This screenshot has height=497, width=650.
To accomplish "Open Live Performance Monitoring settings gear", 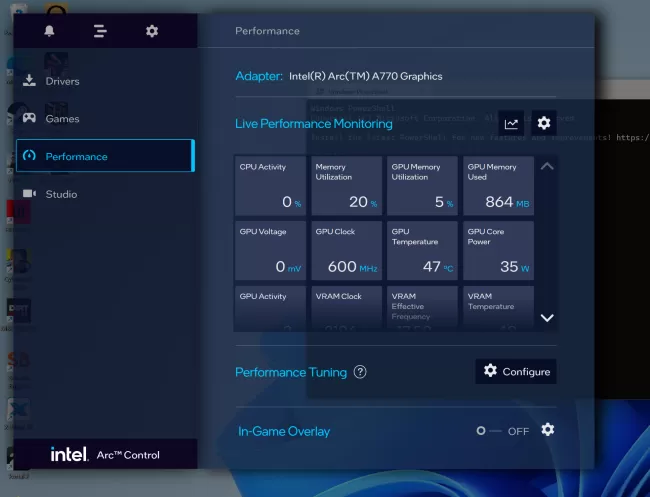I will click(x=544, y=123).
